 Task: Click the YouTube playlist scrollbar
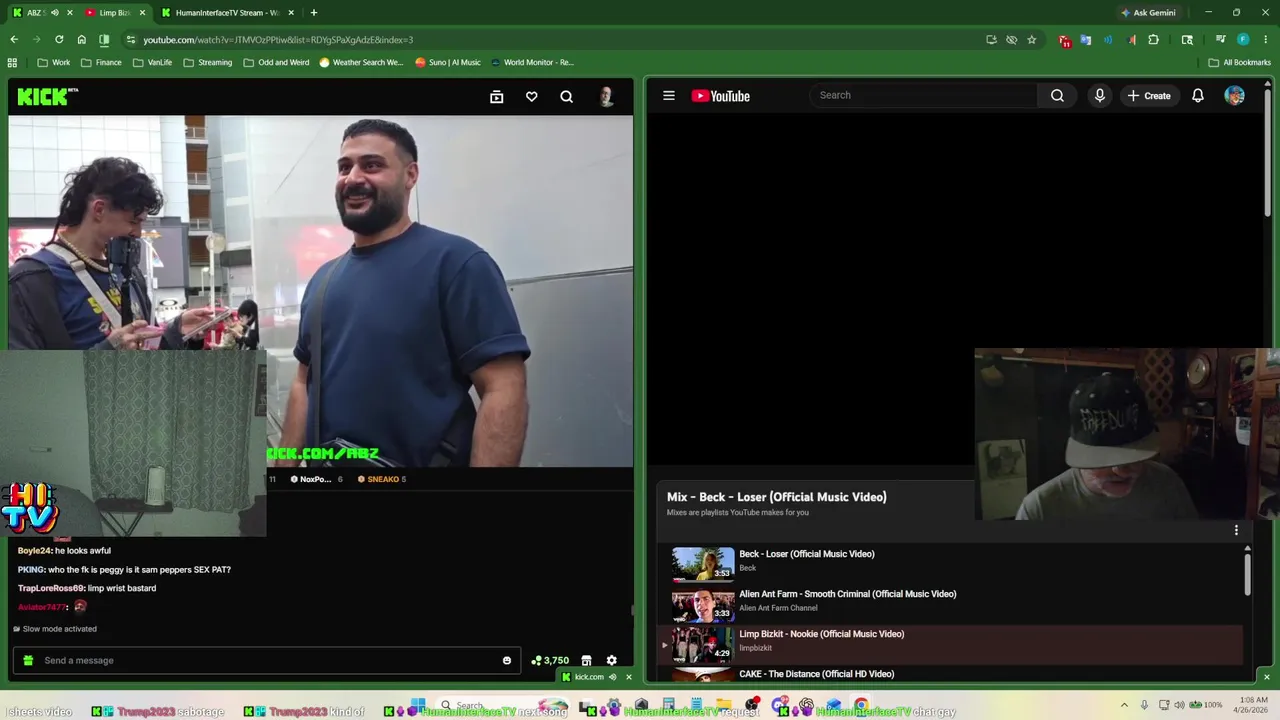click(1247, 573)
